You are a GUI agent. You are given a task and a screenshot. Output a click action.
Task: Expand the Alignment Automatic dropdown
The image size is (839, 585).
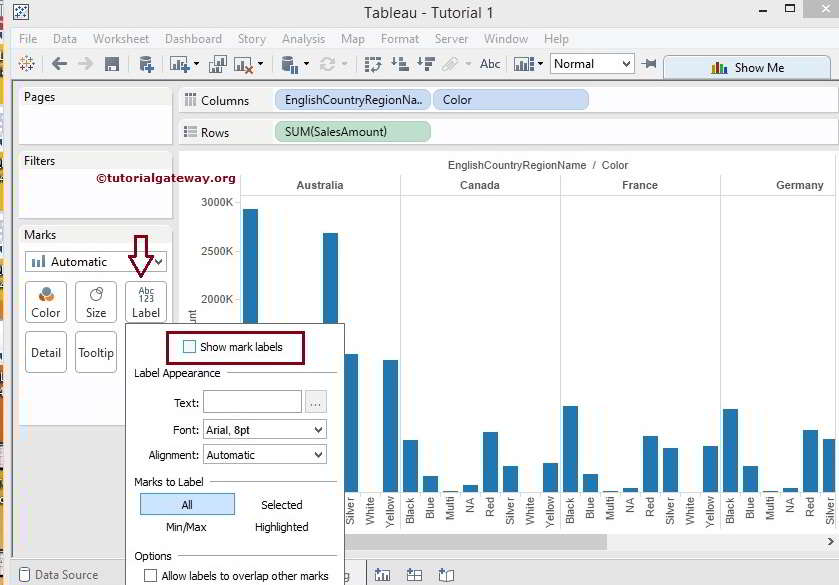(264, 455)
